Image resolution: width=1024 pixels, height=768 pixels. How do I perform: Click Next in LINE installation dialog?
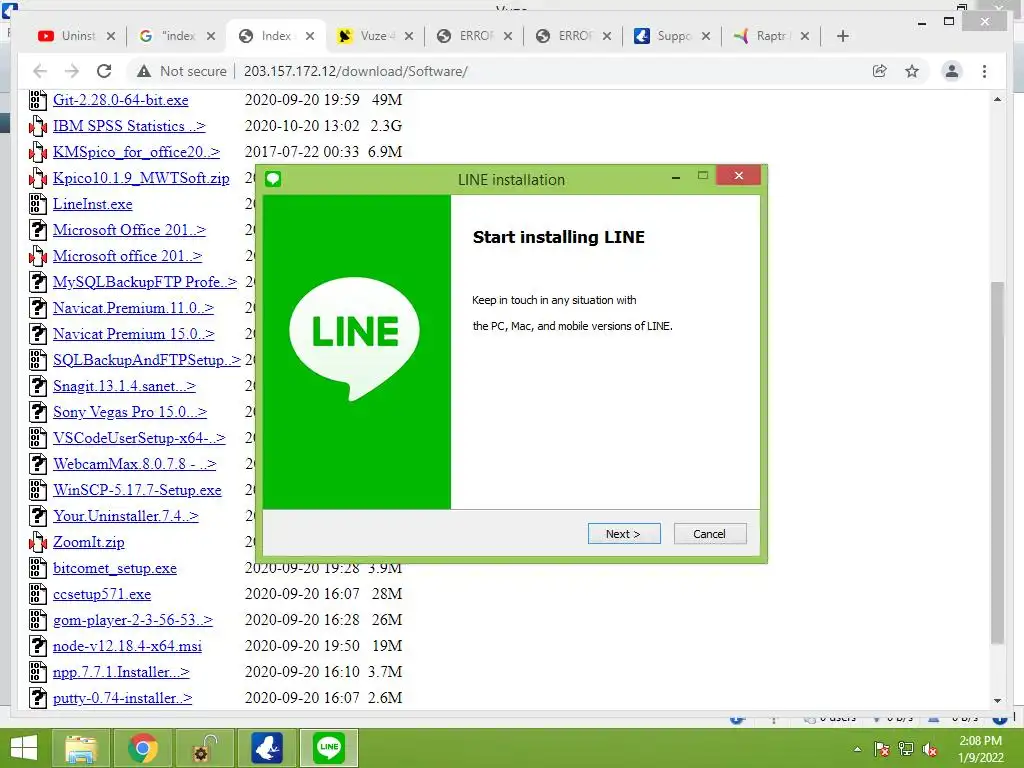(x=624, y=534)
